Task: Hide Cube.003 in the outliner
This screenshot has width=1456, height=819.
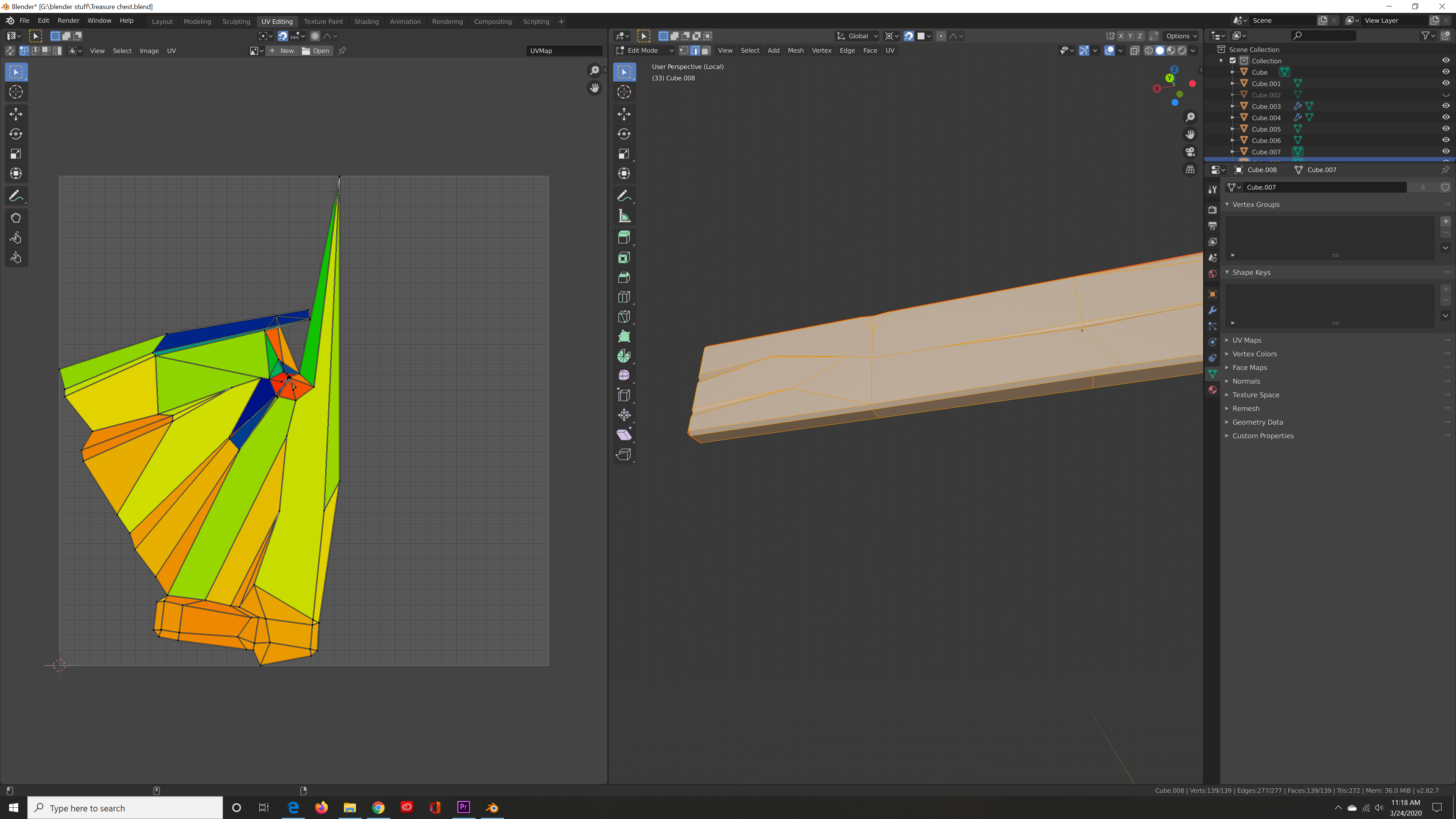Action: click(1445, 106)
